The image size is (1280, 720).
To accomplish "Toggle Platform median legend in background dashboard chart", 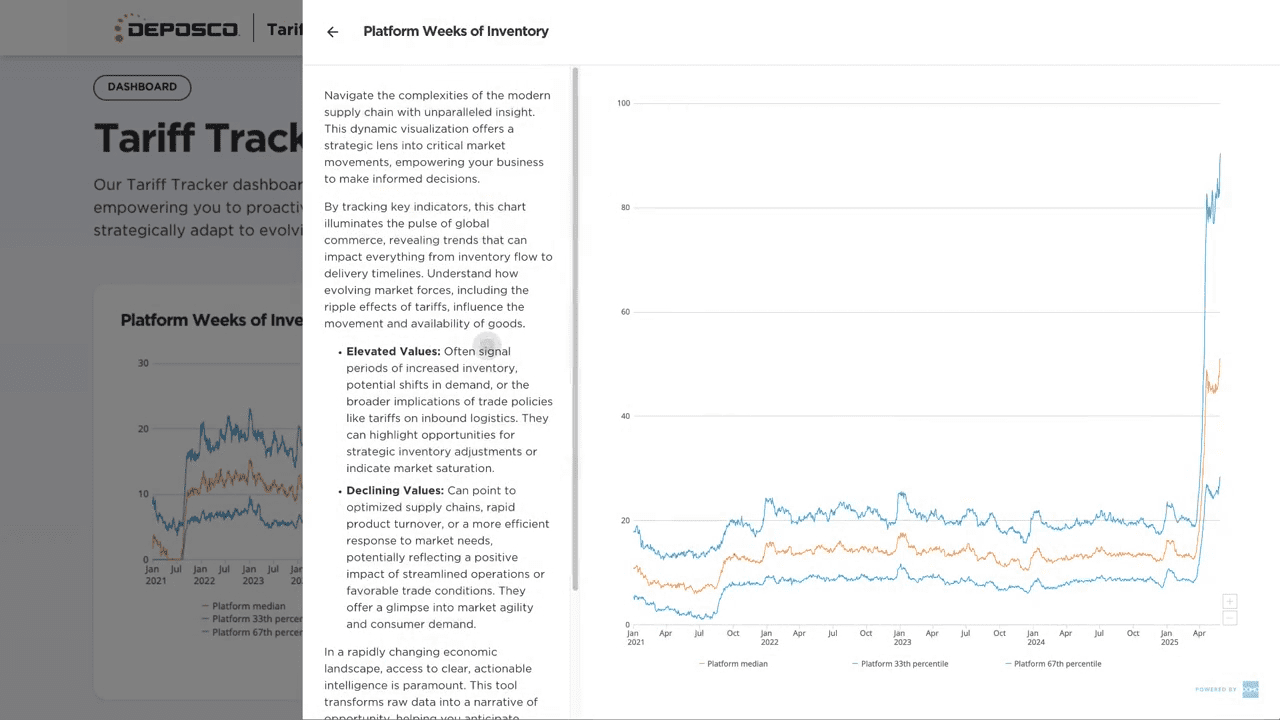I will (x=244, y=606).
